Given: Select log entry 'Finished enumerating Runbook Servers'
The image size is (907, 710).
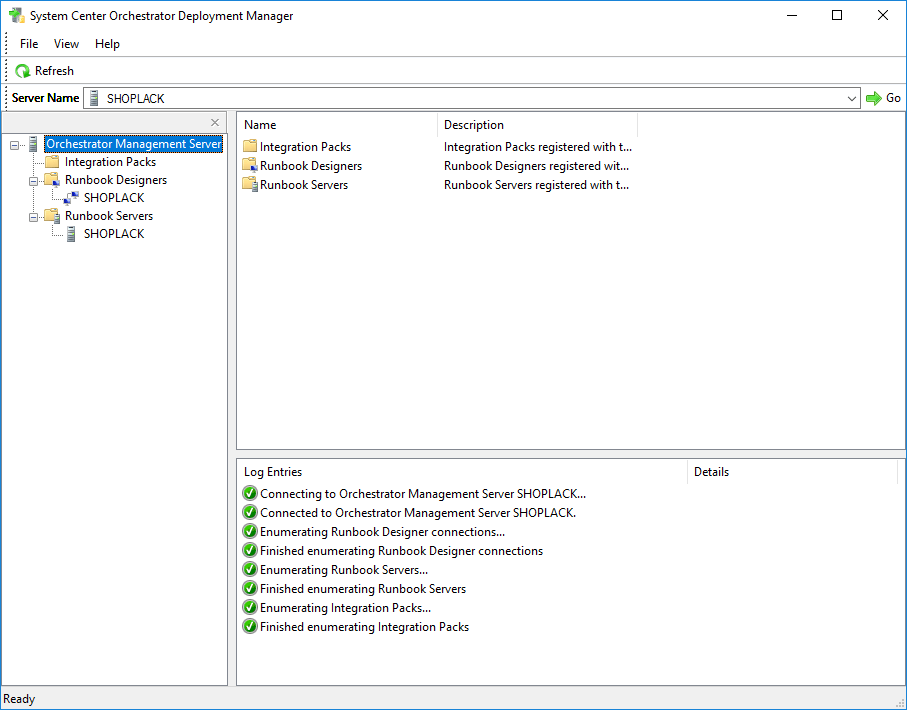Looking at the screenshot, I should pos(363,589).
